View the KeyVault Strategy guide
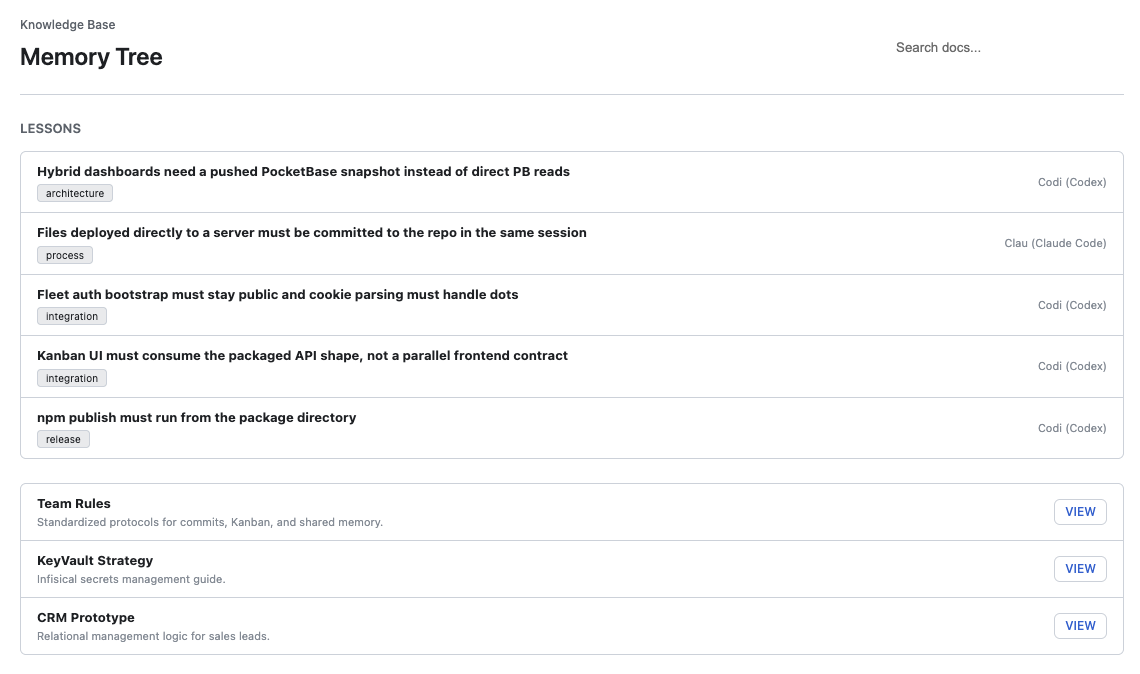The width and height of the screenshot is (1140, 674). tap(1079, 568)
